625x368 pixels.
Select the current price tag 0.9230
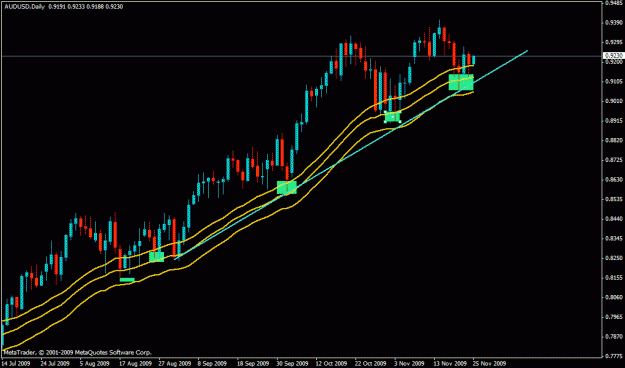[613, 56]
